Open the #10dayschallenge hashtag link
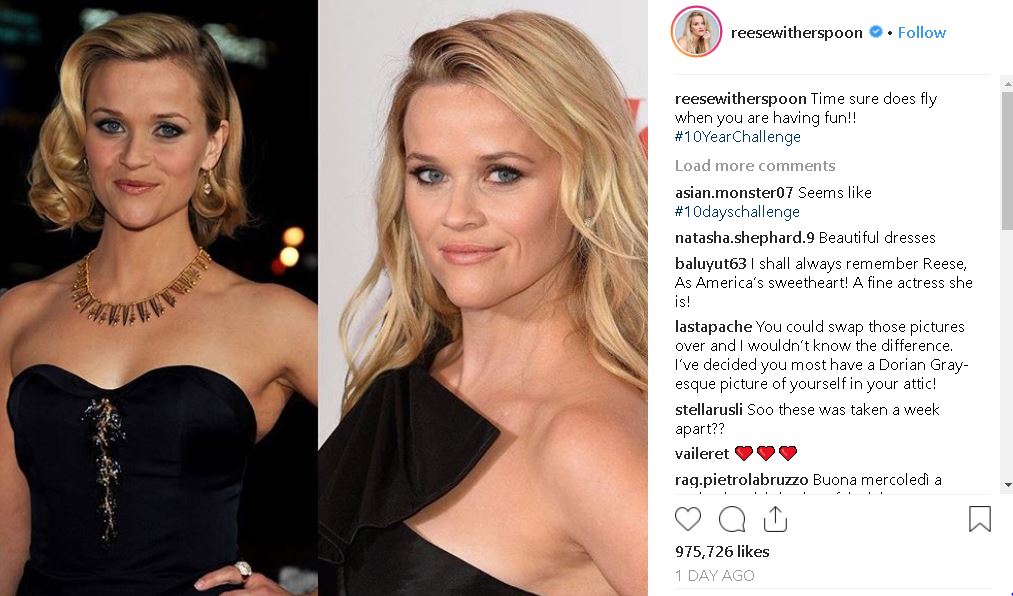This screenshot has width=1013, height=596. pos(737,212)
